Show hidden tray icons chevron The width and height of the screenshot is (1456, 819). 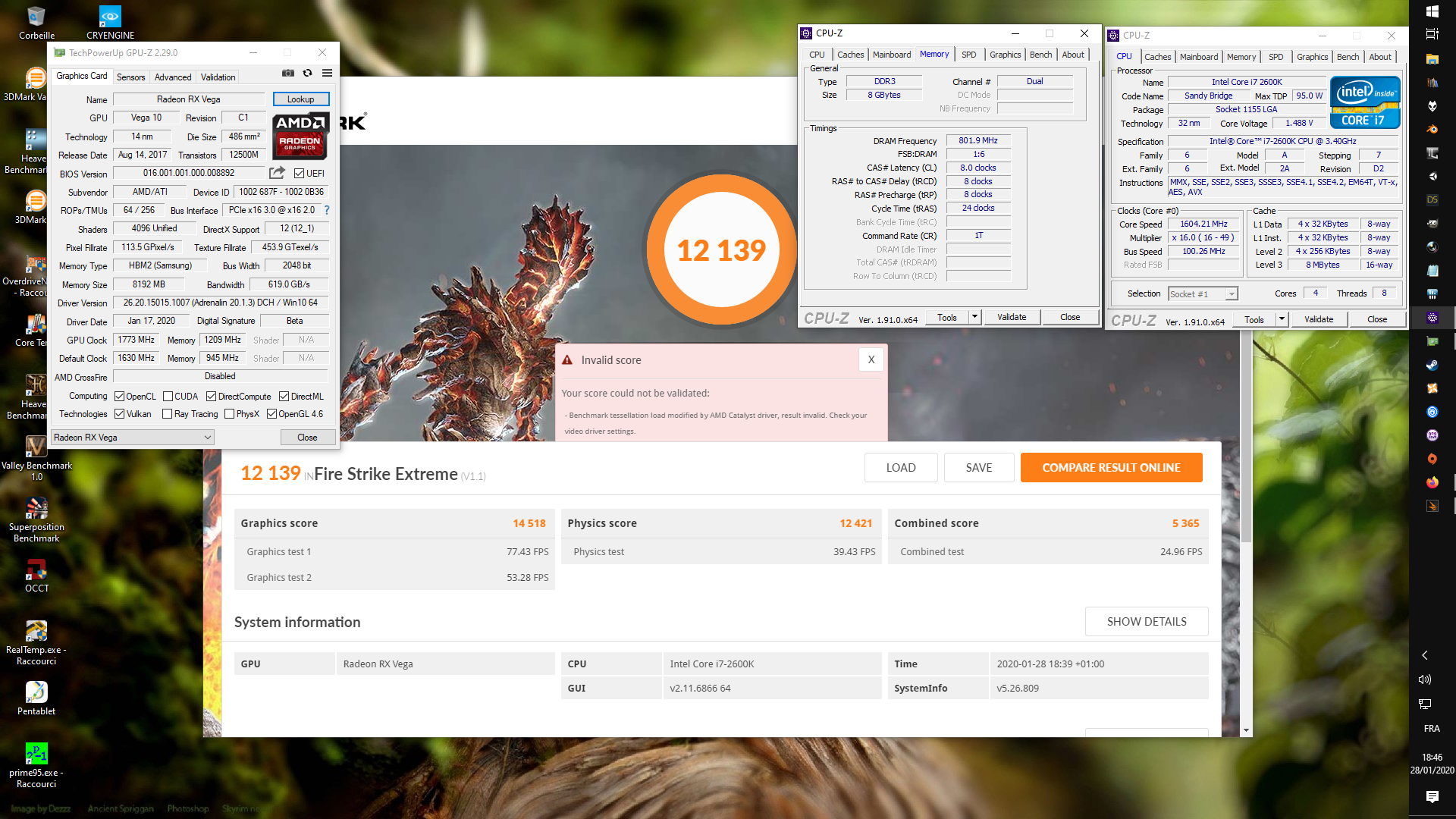coord(1425,655)
